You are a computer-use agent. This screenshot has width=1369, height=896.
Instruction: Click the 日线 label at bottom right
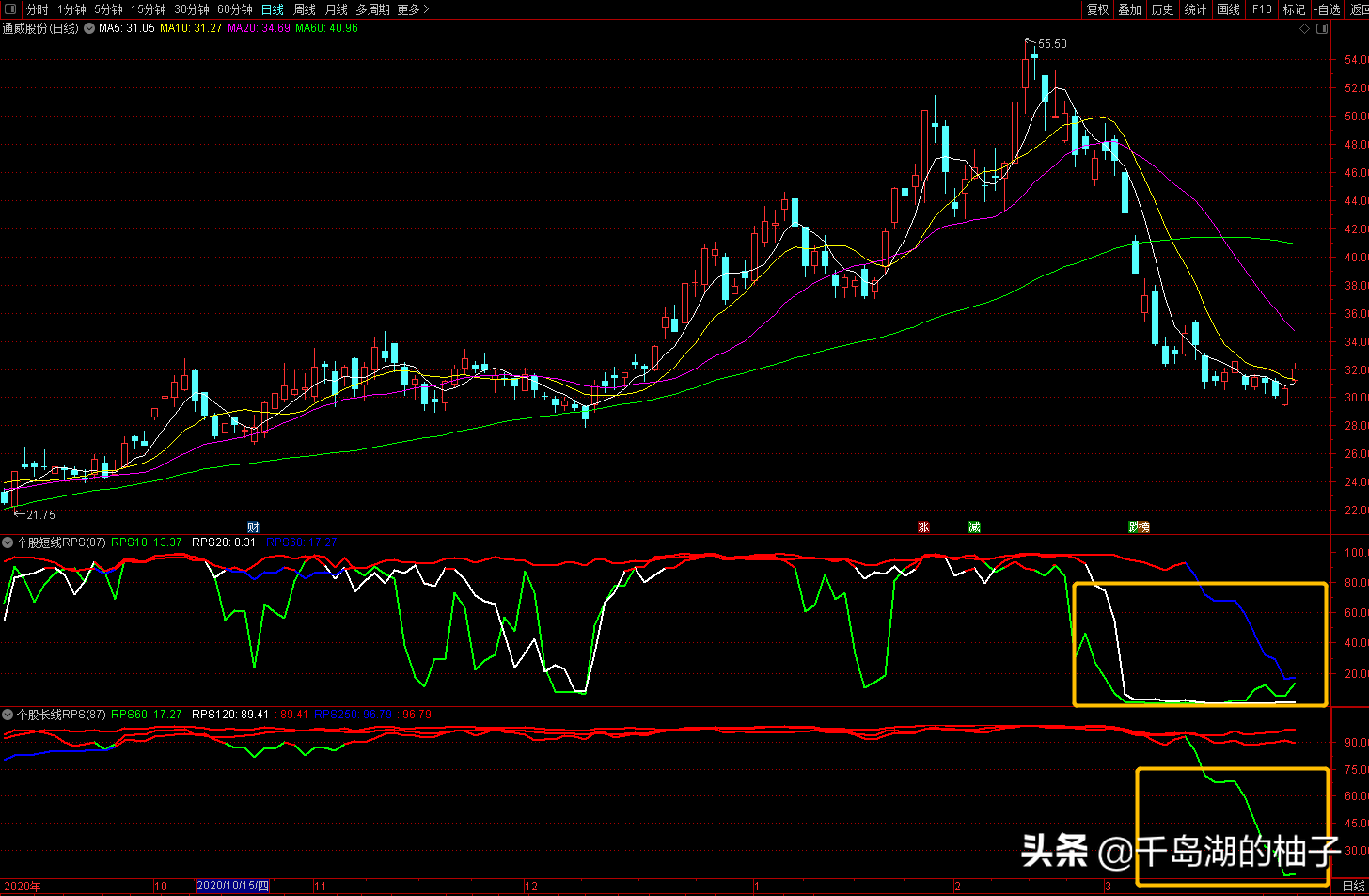tap(1353, 887)
